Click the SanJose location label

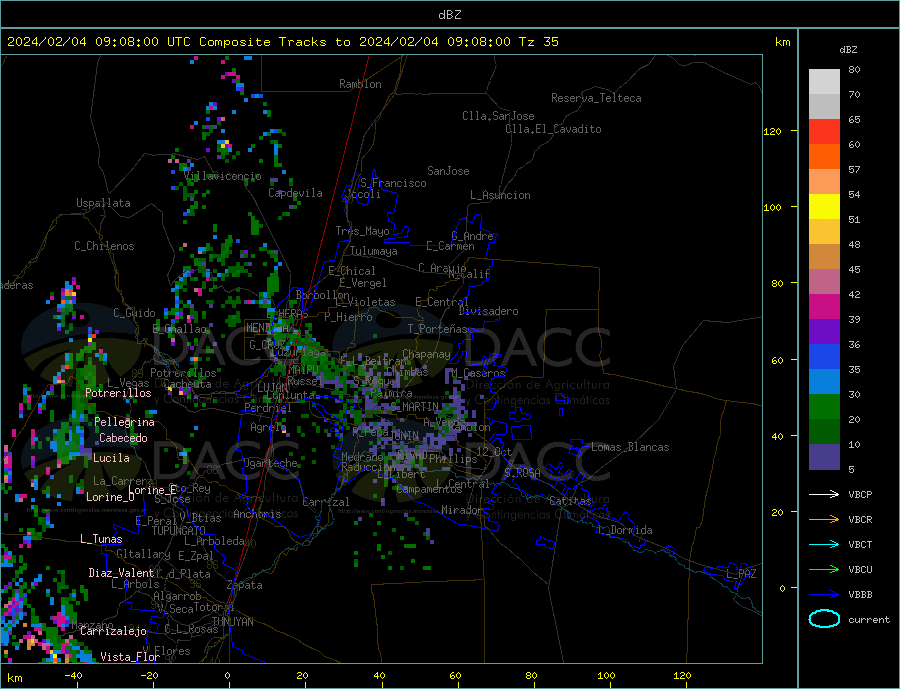point(448,171)
